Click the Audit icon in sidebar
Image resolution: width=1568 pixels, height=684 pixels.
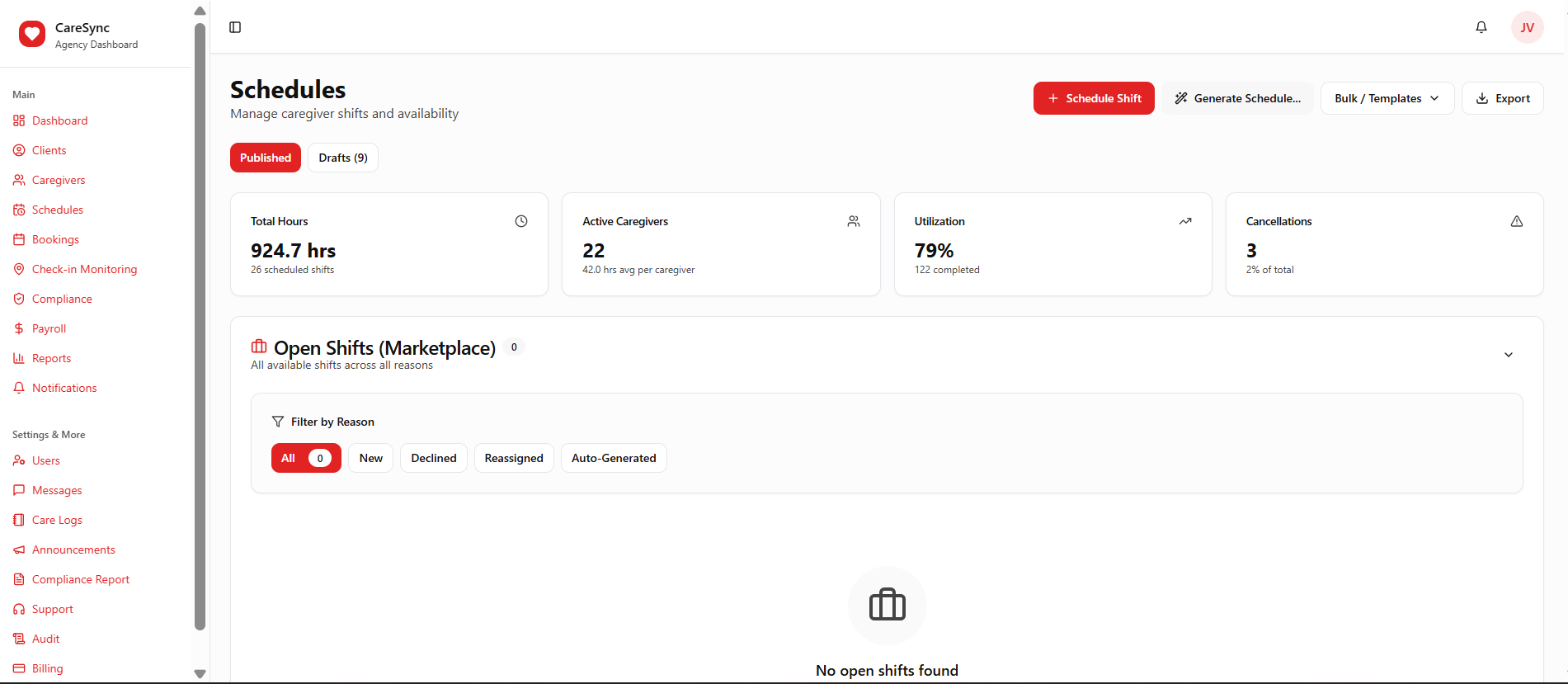pyautogui.click(x=19, y=639)
